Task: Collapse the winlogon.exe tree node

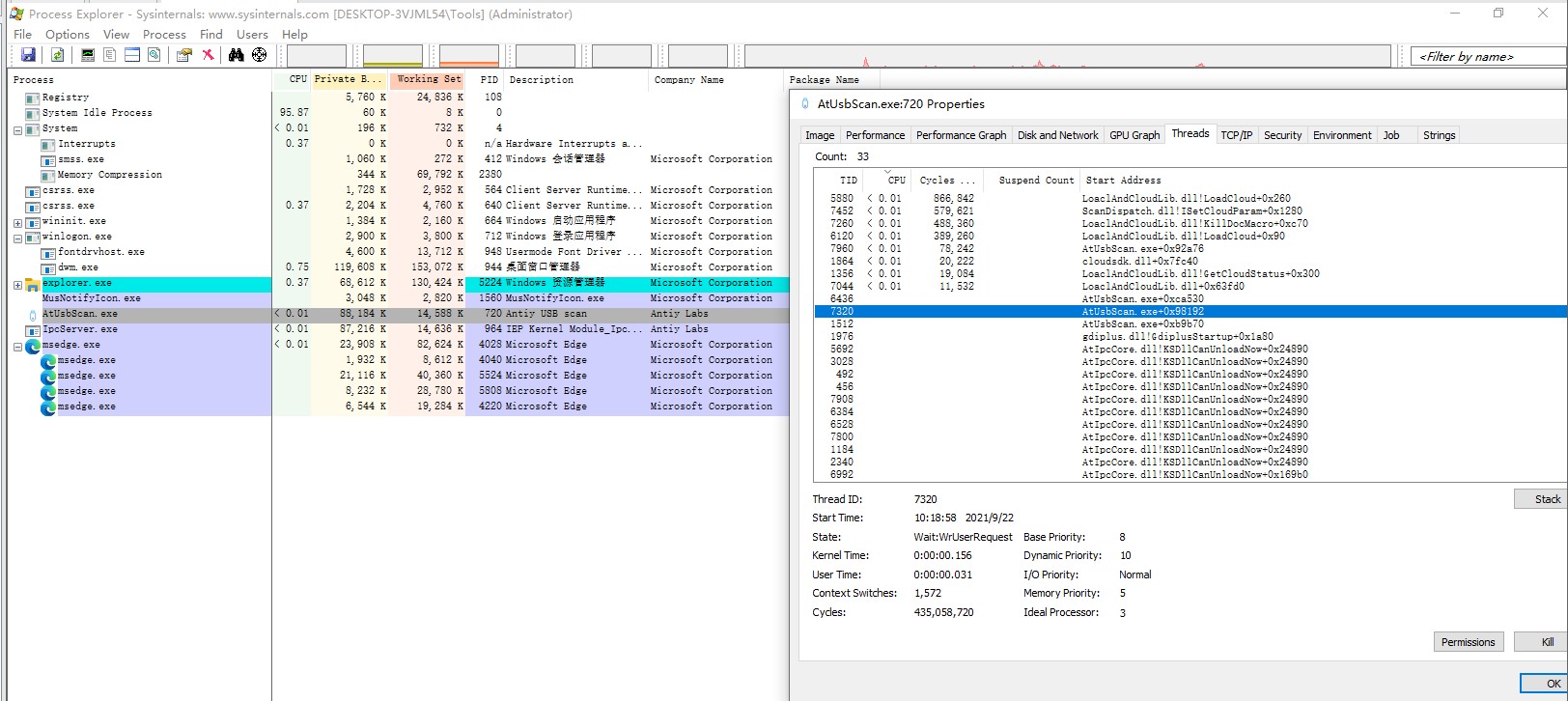Action: (x=17, y=238)
